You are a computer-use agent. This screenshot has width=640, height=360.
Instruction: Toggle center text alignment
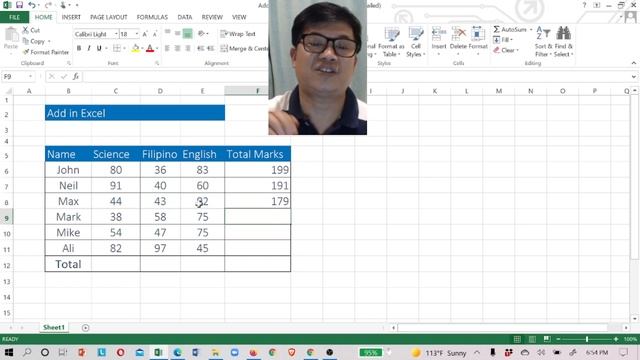coord(178,49)
